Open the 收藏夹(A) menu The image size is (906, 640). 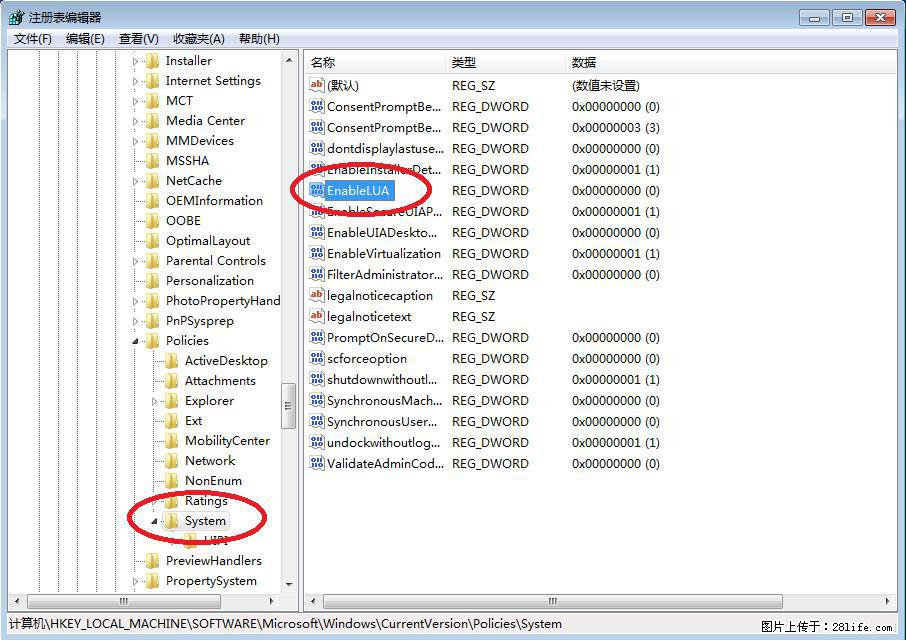(199, 39)
